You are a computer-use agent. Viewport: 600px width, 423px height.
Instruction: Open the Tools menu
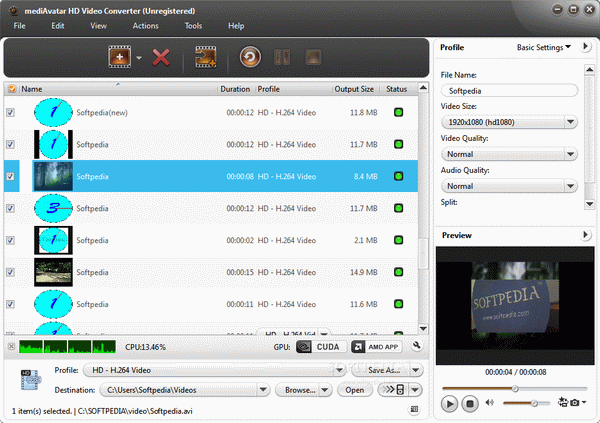(x=193, y=26)
